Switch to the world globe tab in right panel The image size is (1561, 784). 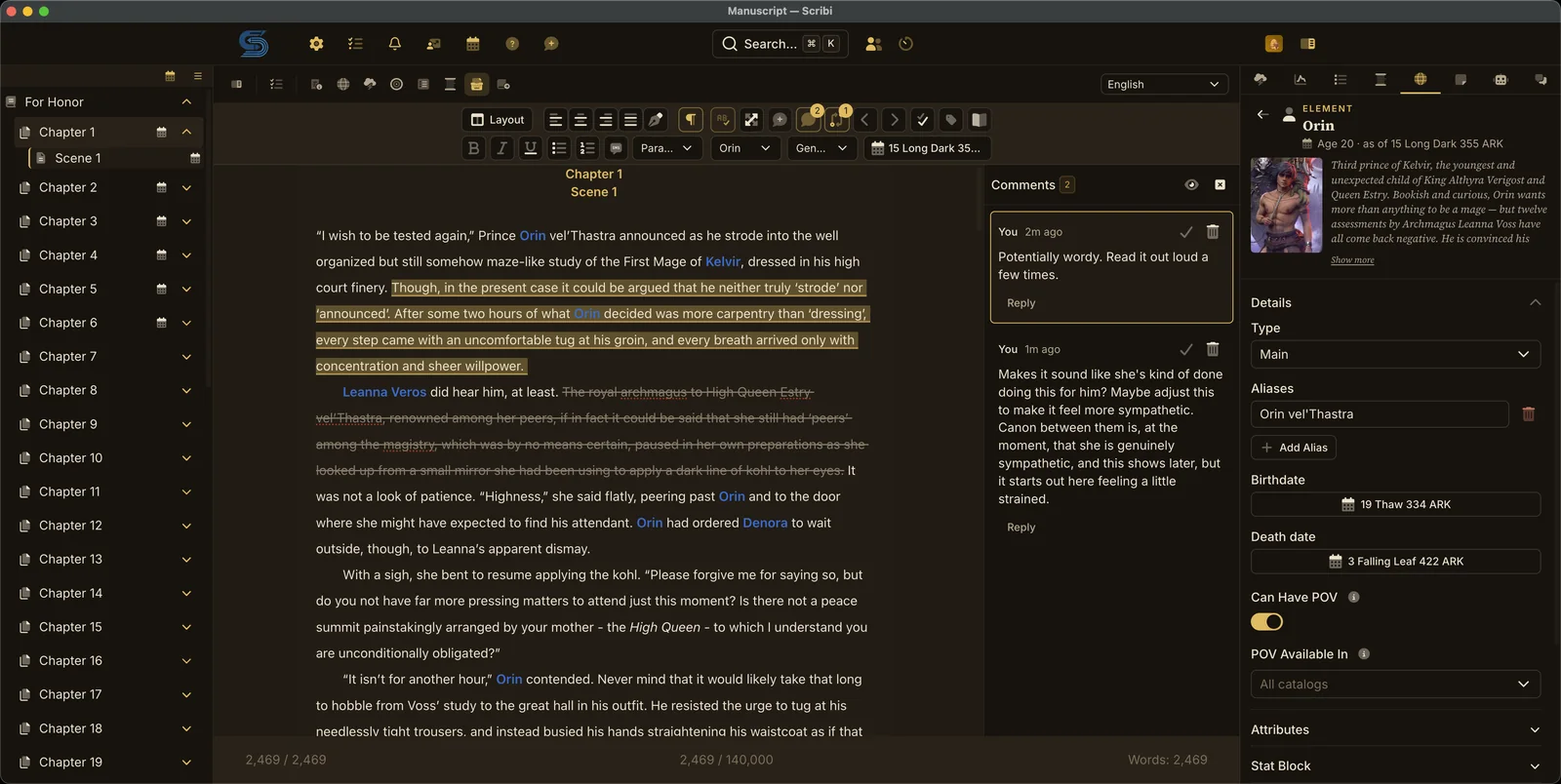coord(1421,80)
